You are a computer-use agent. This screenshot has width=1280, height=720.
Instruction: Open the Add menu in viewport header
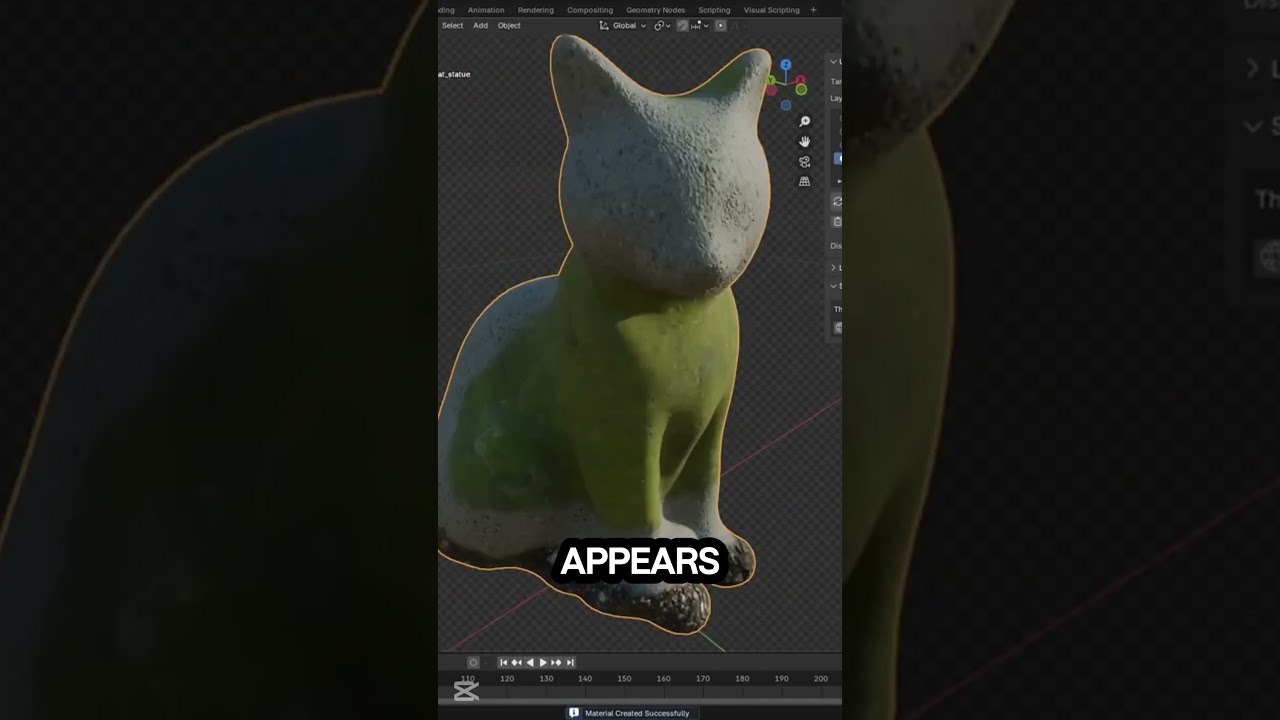(x=480, y=25)
